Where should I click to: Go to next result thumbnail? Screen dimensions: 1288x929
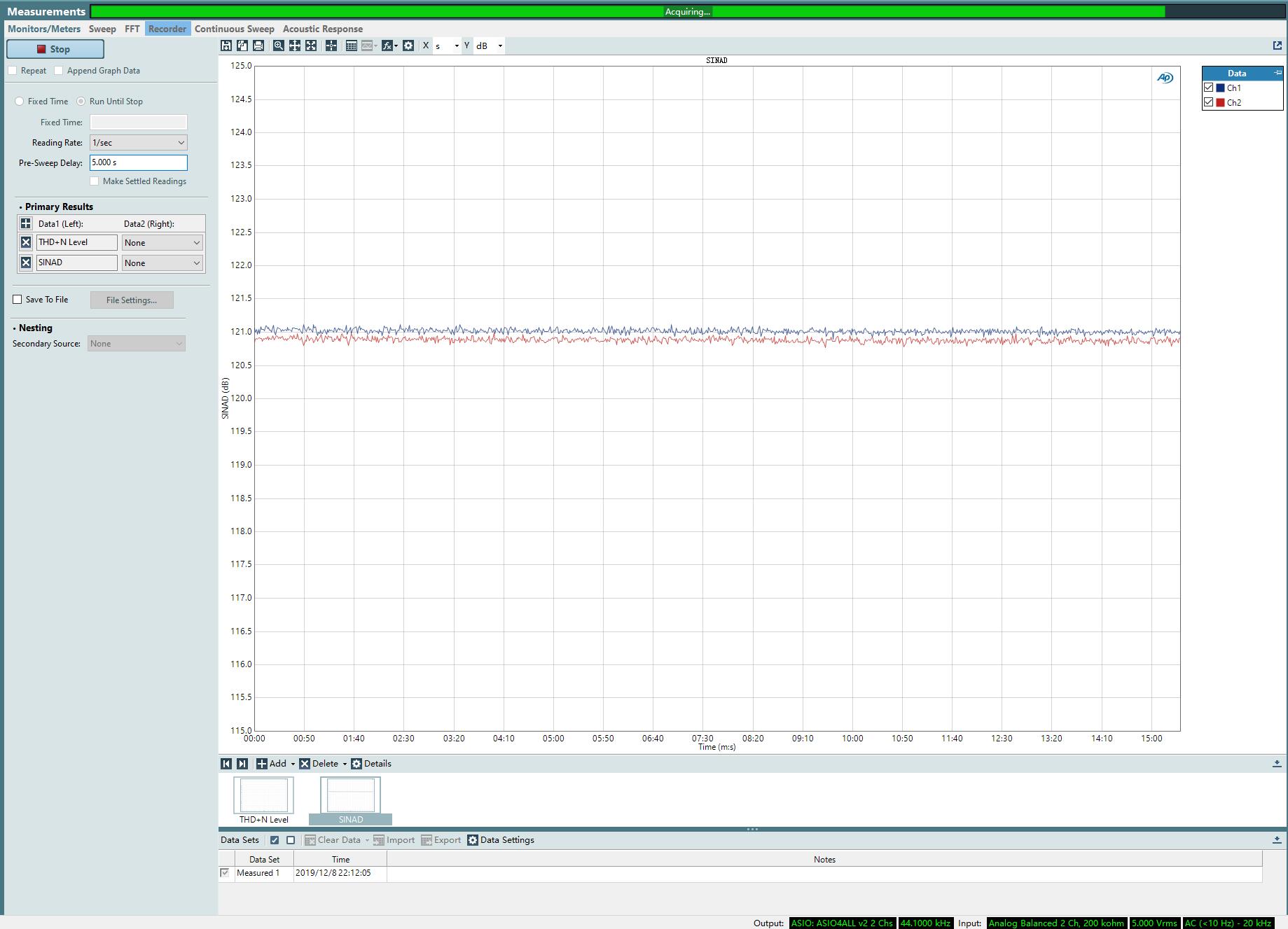[x=242, y=764]
